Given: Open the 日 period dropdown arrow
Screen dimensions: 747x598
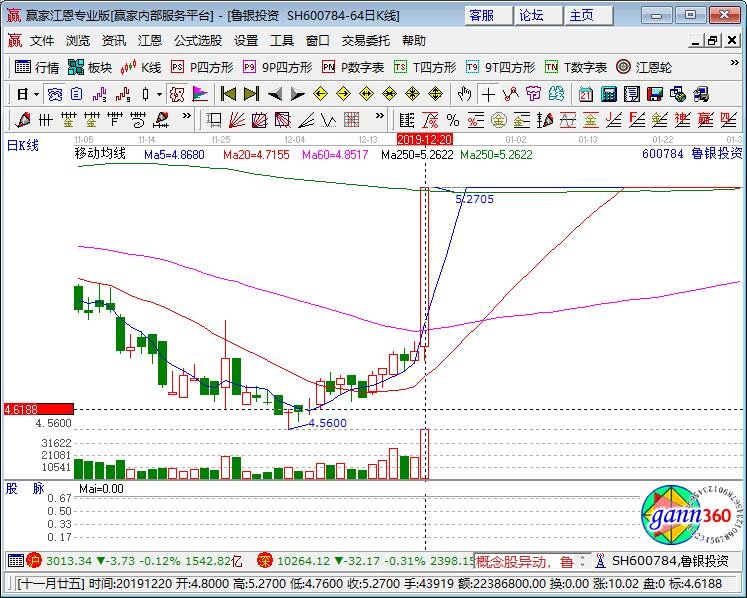Looking at the screenshot, I should coord(37,94).
